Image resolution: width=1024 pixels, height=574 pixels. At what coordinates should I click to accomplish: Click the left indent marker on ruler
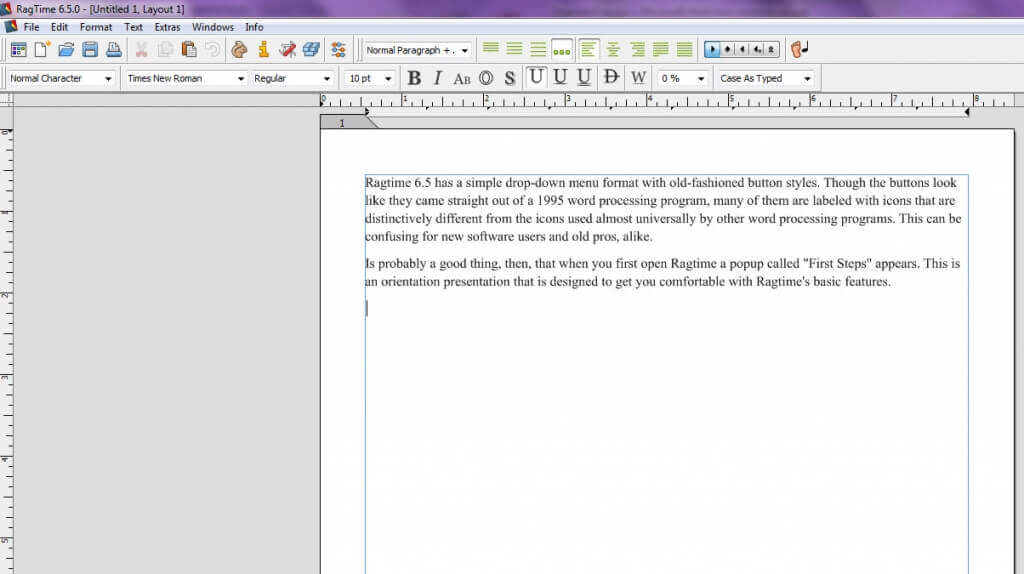367,112
